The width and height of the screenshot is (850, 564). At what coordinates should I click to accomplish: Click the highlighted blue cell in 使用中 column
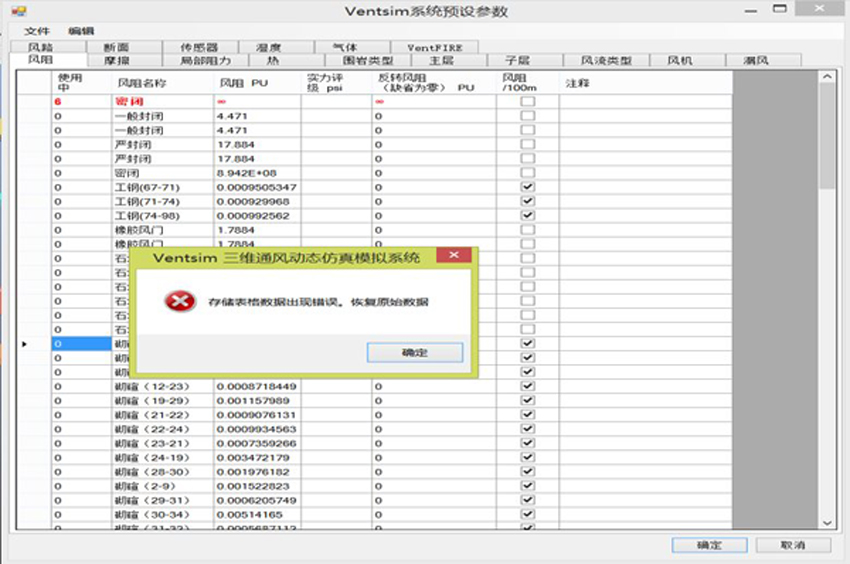pyautogui.click(x=81, y=344)
